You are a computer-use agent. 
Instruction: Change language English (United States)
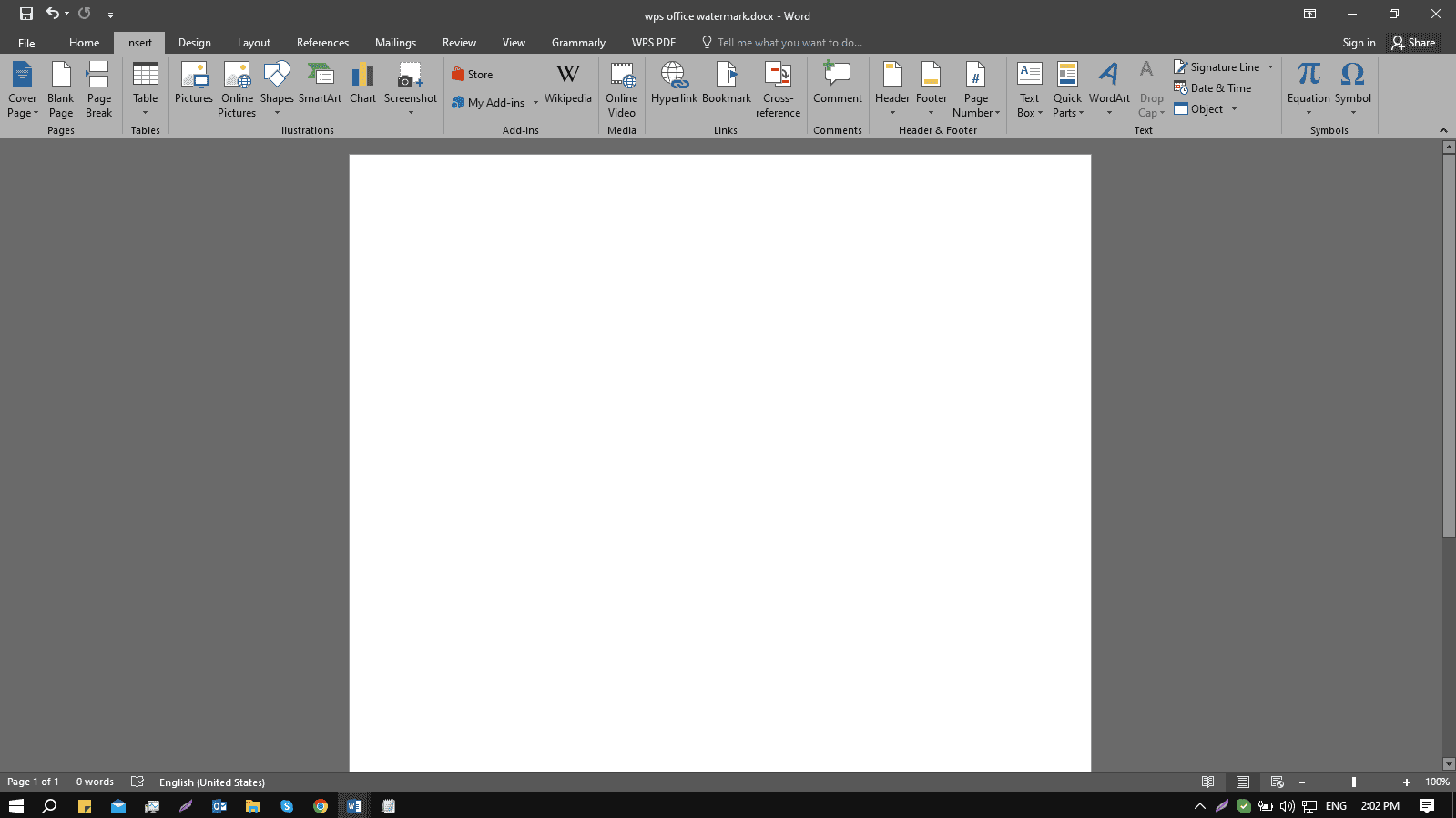pos(212,782)
